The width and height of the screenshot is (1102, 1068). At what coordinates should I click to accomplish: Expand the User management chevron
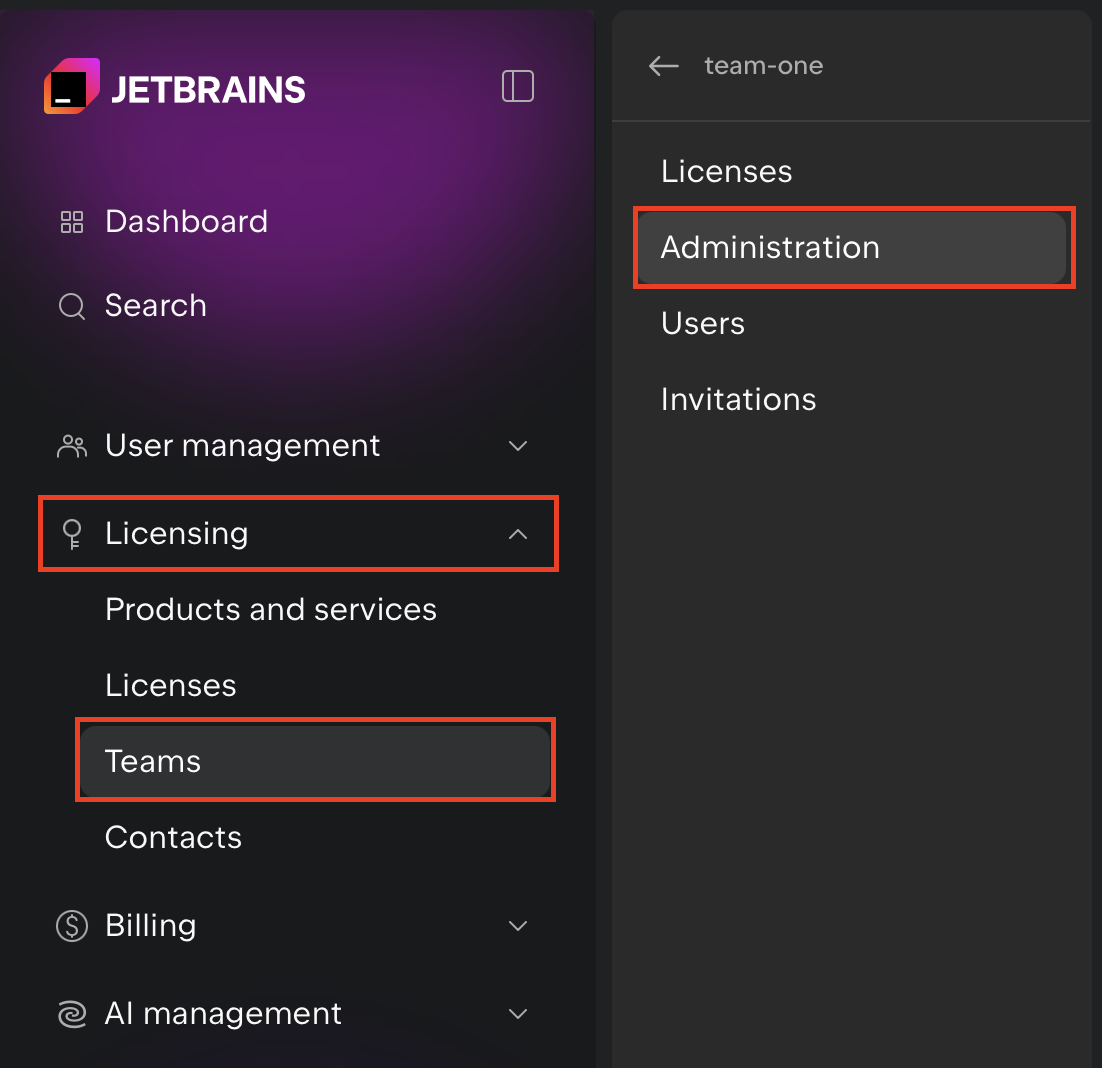pyautogui.click(x=517, y=446)
